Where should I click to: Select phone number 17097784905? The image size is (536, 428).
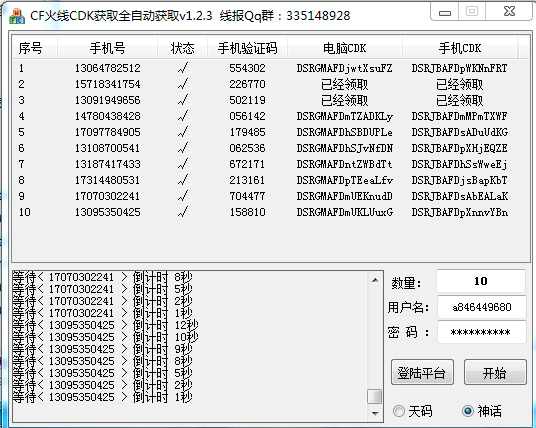108,132
